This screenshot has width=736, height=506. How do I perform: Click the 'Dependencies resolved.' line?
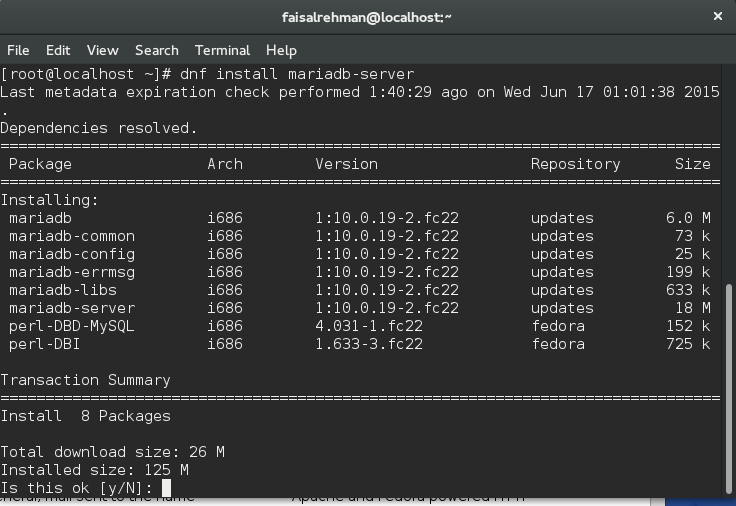(x=99, y=128)
